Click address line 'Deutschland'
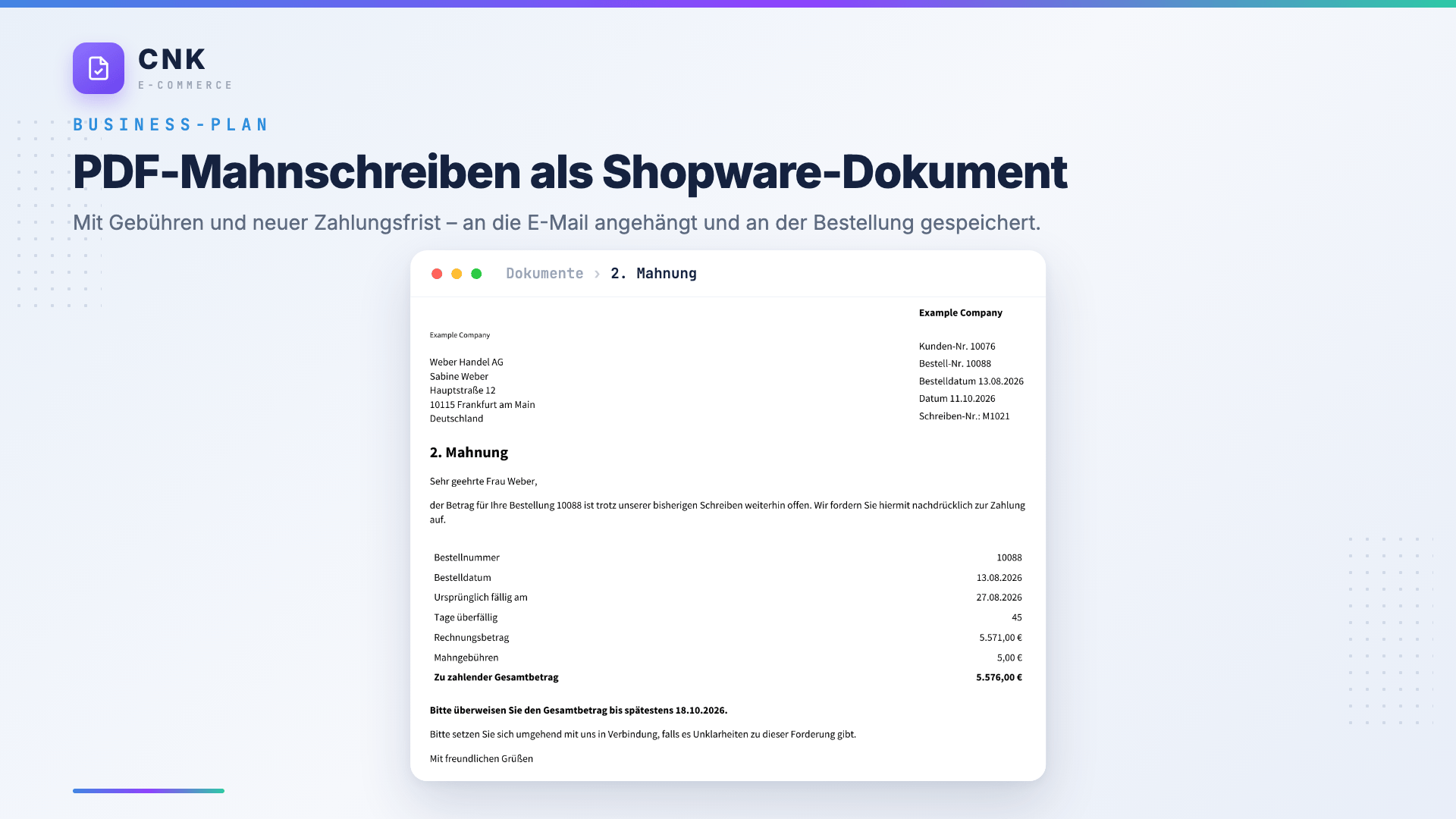Viewport: 1456px width, 819px height. click(457, 418)
